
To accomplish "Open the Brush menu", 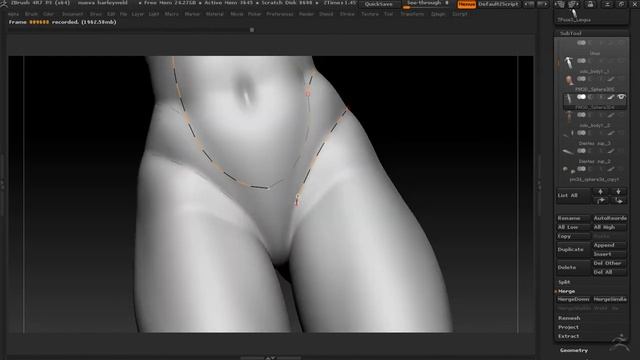I will coord(31,14).
